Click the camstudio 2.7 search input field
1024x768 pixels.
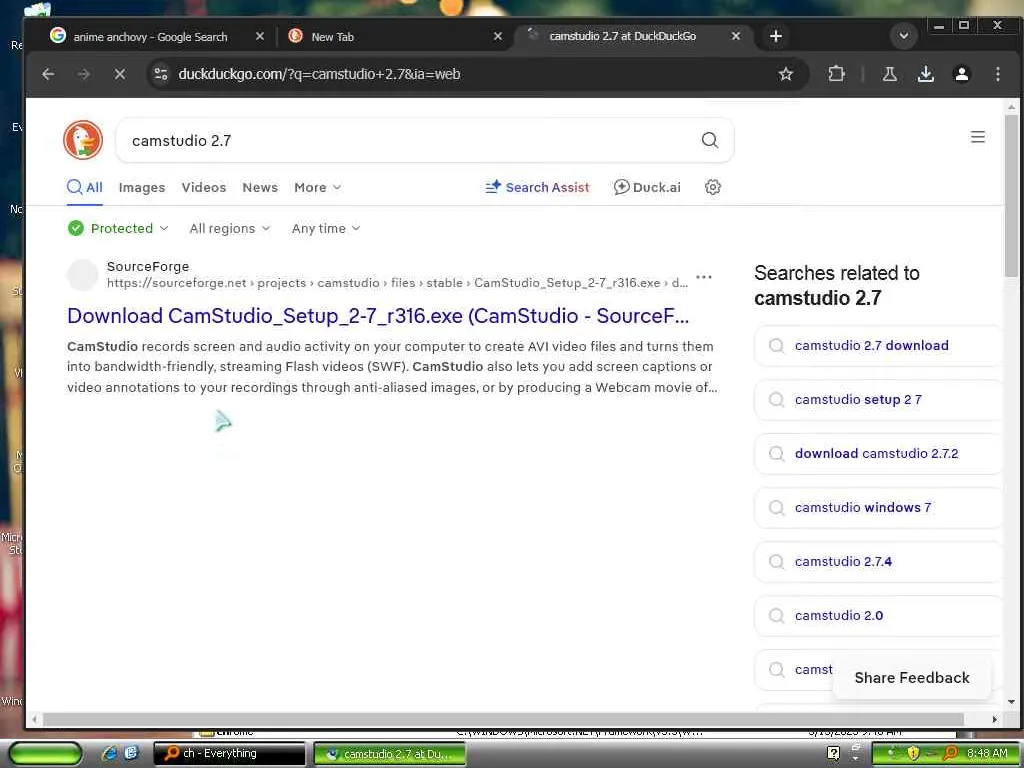[411, 140]
